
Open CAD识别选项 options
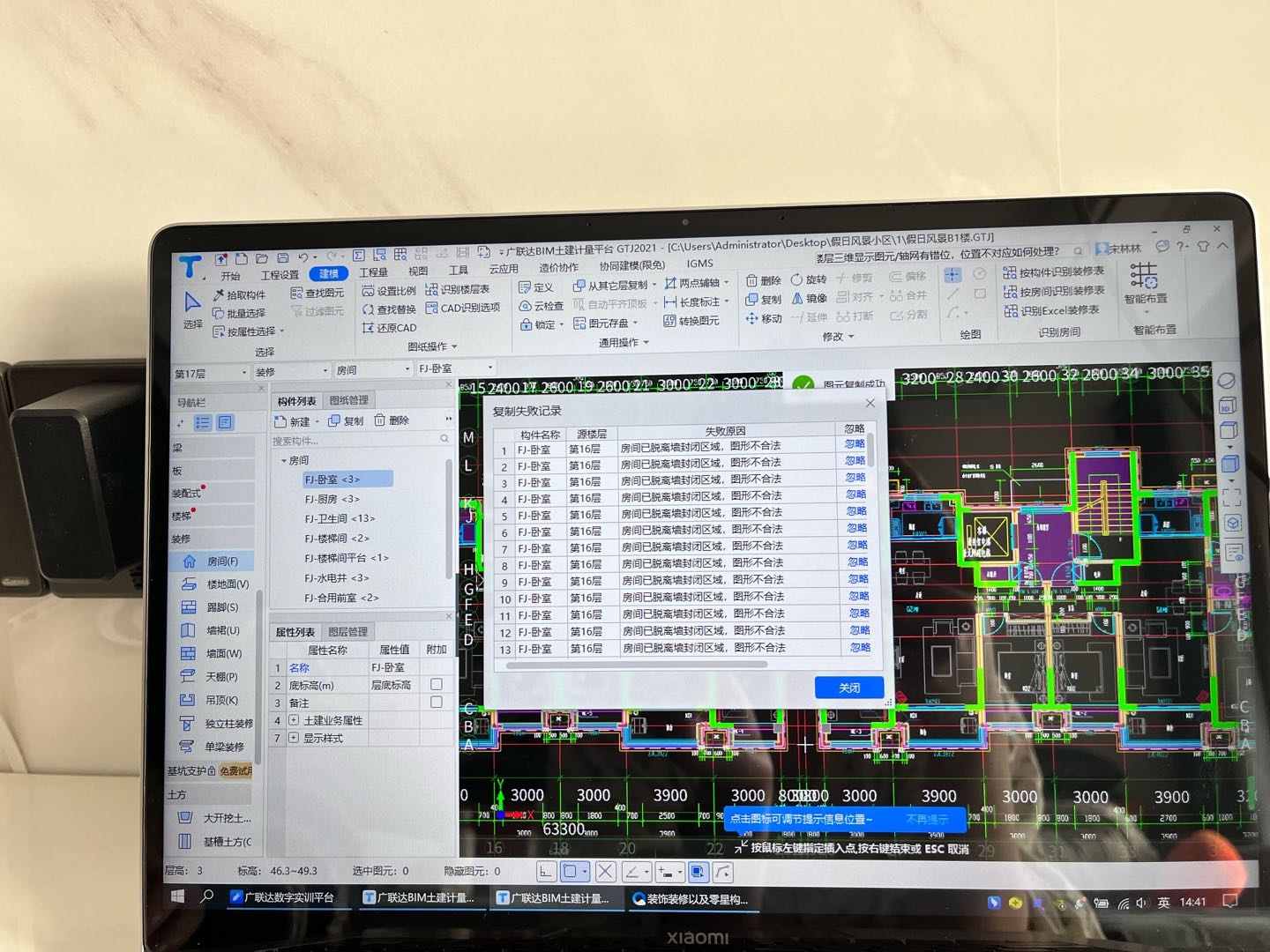463,308
